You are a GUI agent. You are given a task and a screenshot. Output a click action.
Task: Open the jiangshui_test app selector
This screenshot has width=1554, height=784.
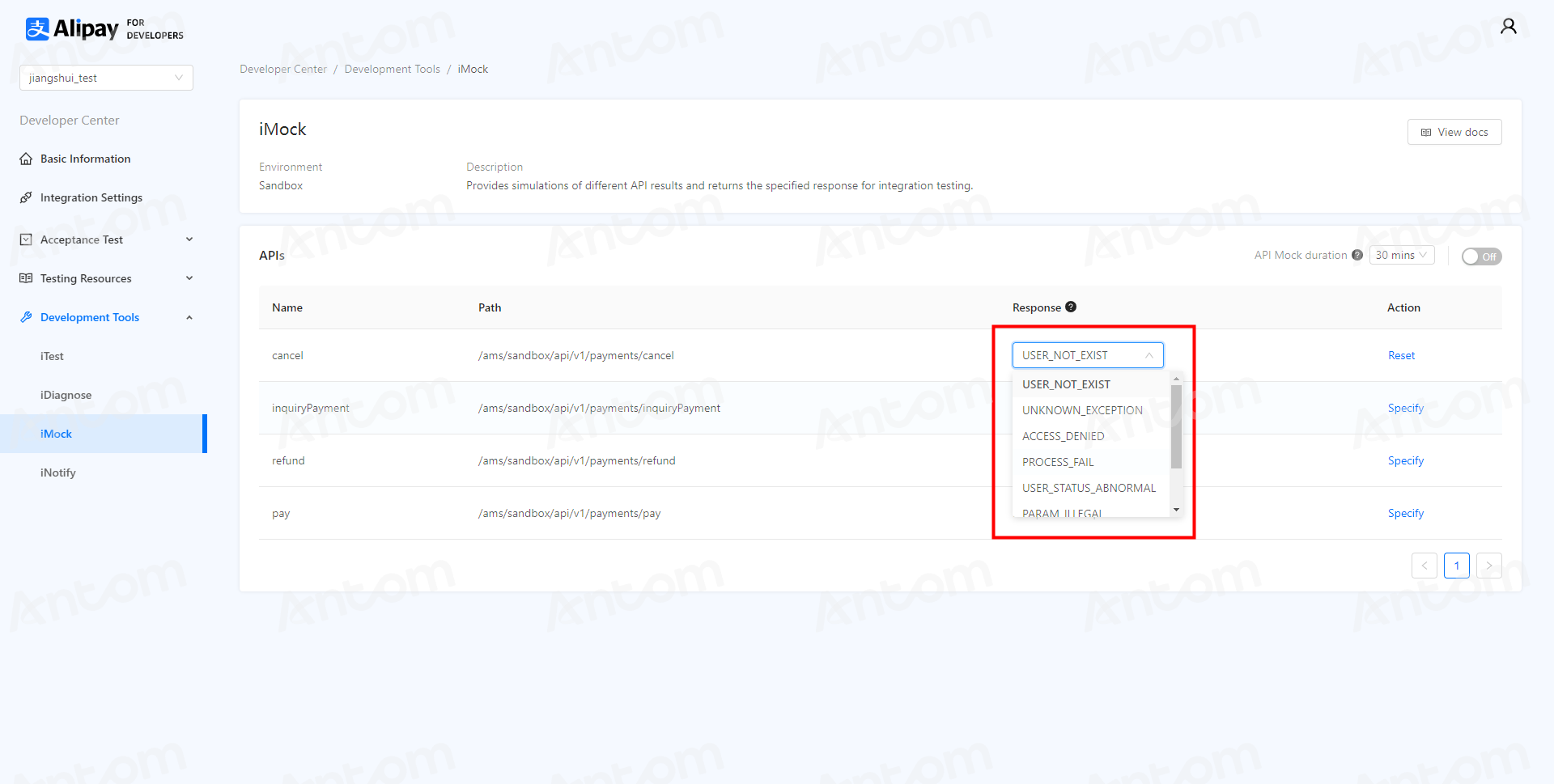coord(106,78)
